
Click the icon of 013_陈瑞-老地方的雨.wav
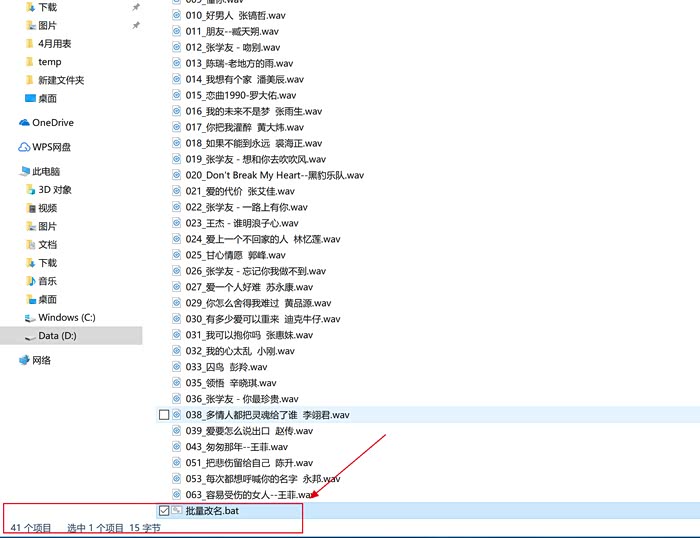coord(177,63)
